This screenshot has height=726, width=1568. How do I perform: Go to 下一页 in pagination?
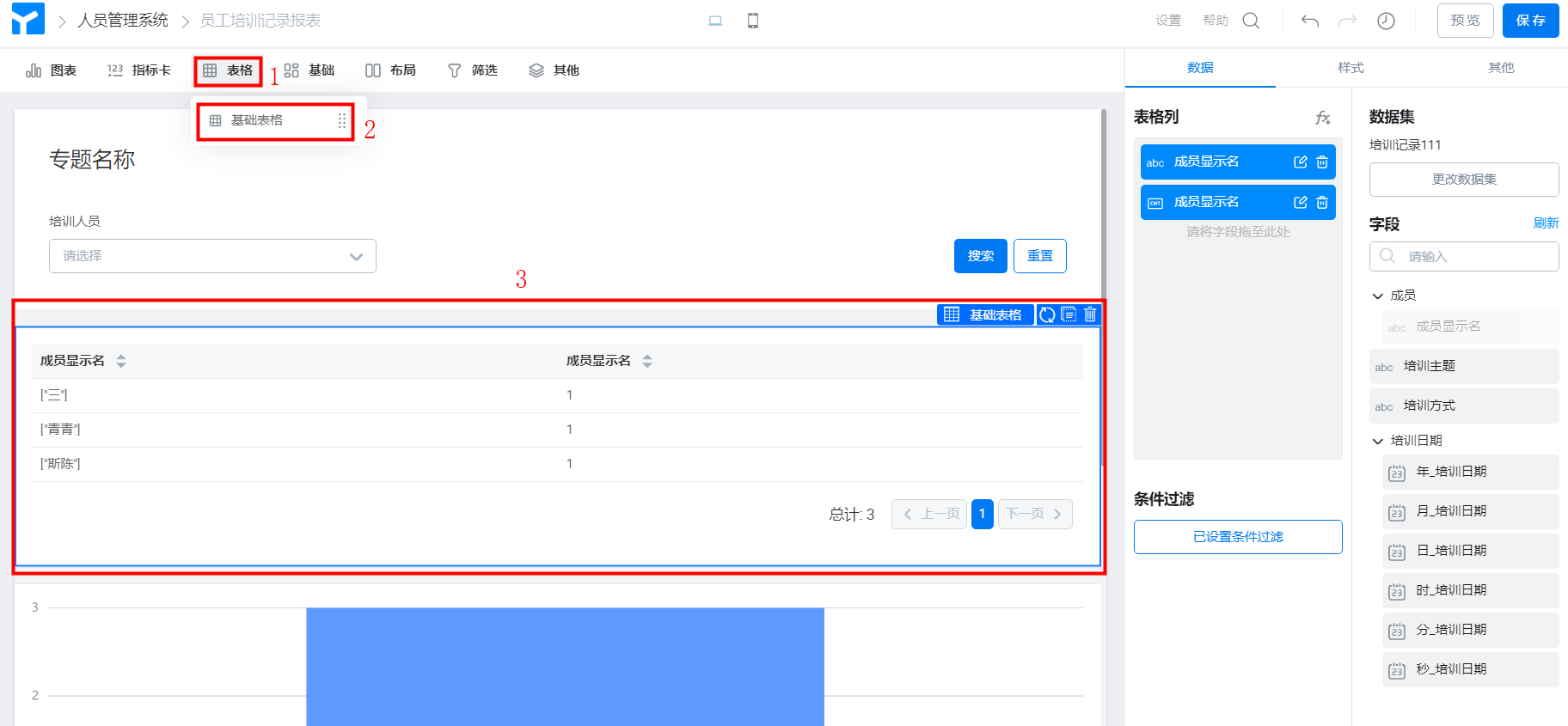(1035, 514)
